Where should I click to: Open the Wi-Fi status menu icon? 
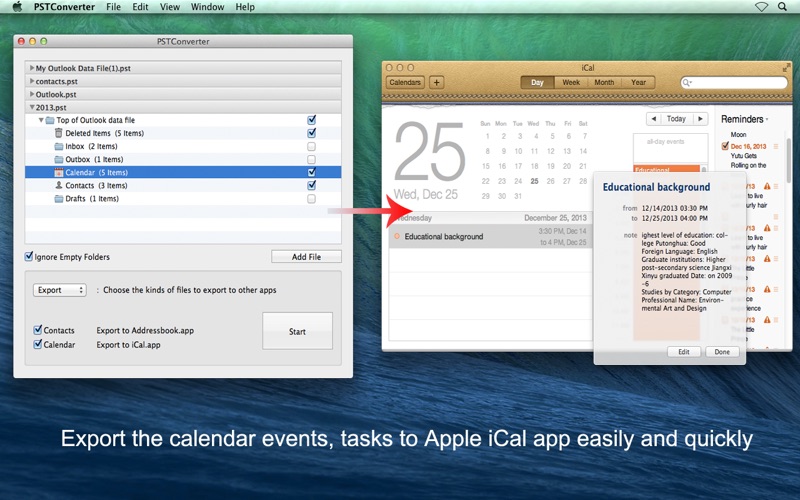tap(761, 7)
